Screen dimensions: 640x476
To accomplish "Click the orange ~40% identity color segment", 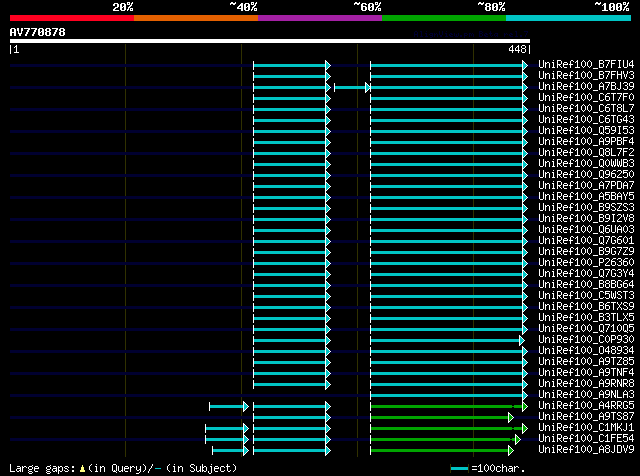I will point(196,18).
